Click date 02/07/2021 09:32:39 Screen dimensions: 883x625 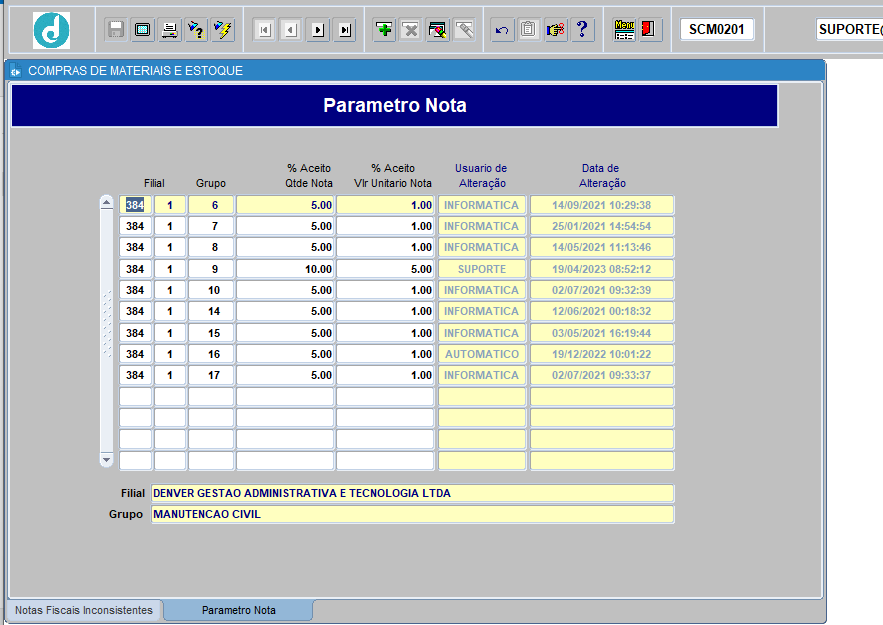tap(602, 290)
